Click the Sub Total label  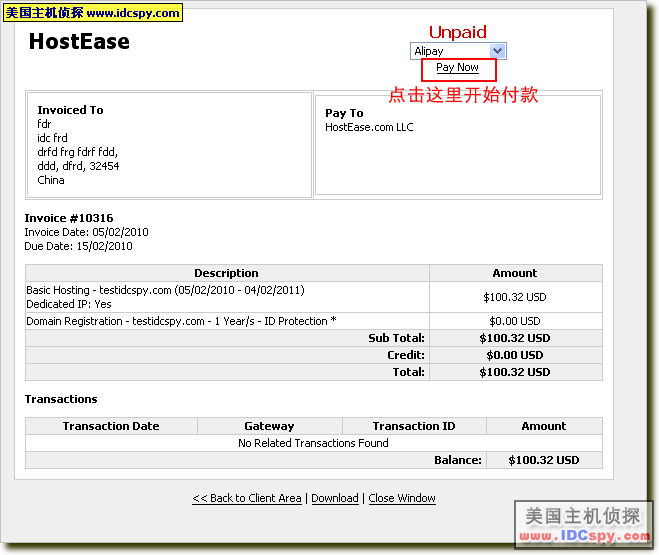point(396,338)
